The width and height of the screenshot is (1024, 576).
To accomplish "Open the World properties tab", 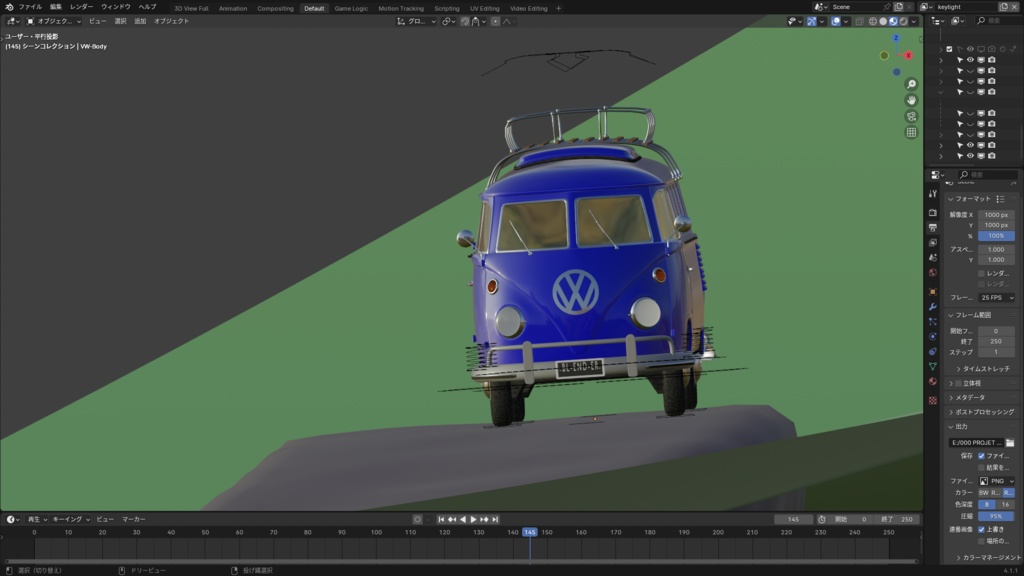I will (x=933, y=273).
